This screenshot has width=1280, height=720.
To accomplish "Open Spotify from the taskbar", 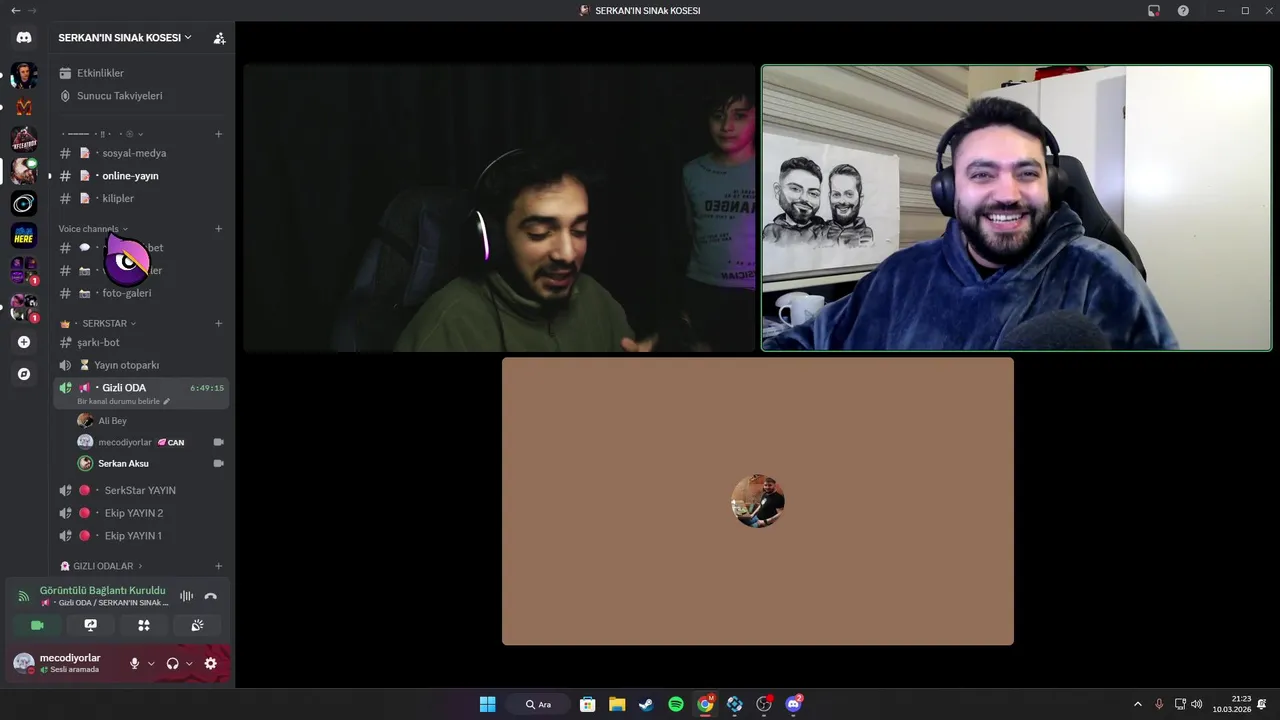I will point(676,704).
